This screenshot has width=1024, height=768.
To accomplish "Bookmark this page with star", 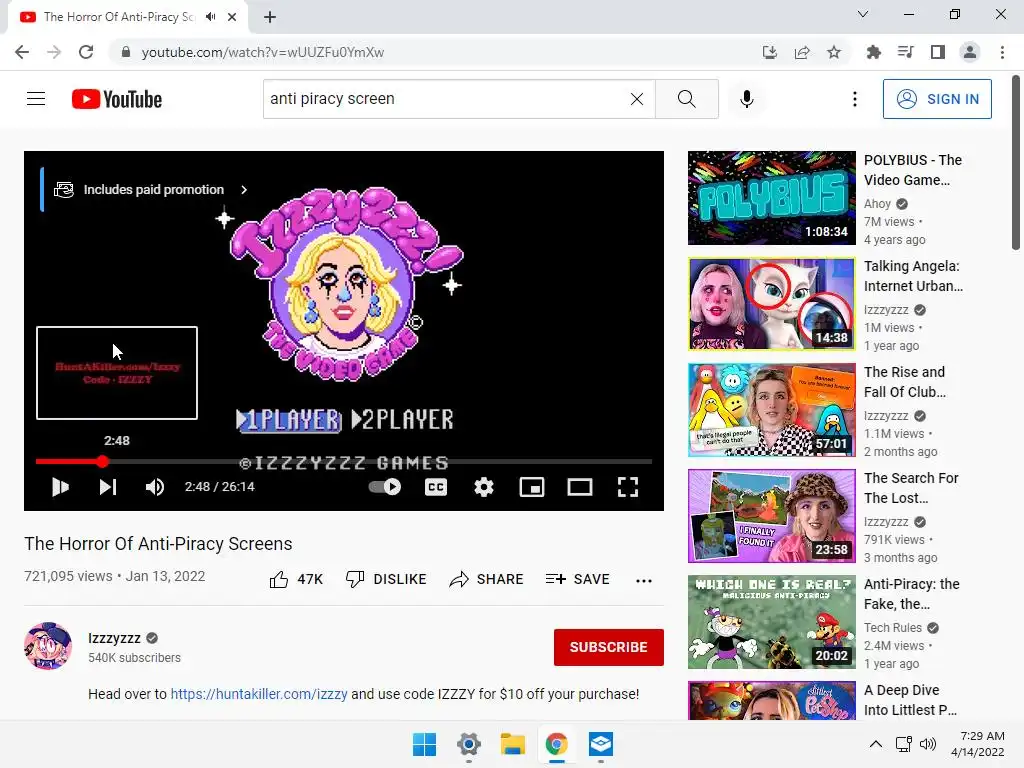I will pos(834,52).
